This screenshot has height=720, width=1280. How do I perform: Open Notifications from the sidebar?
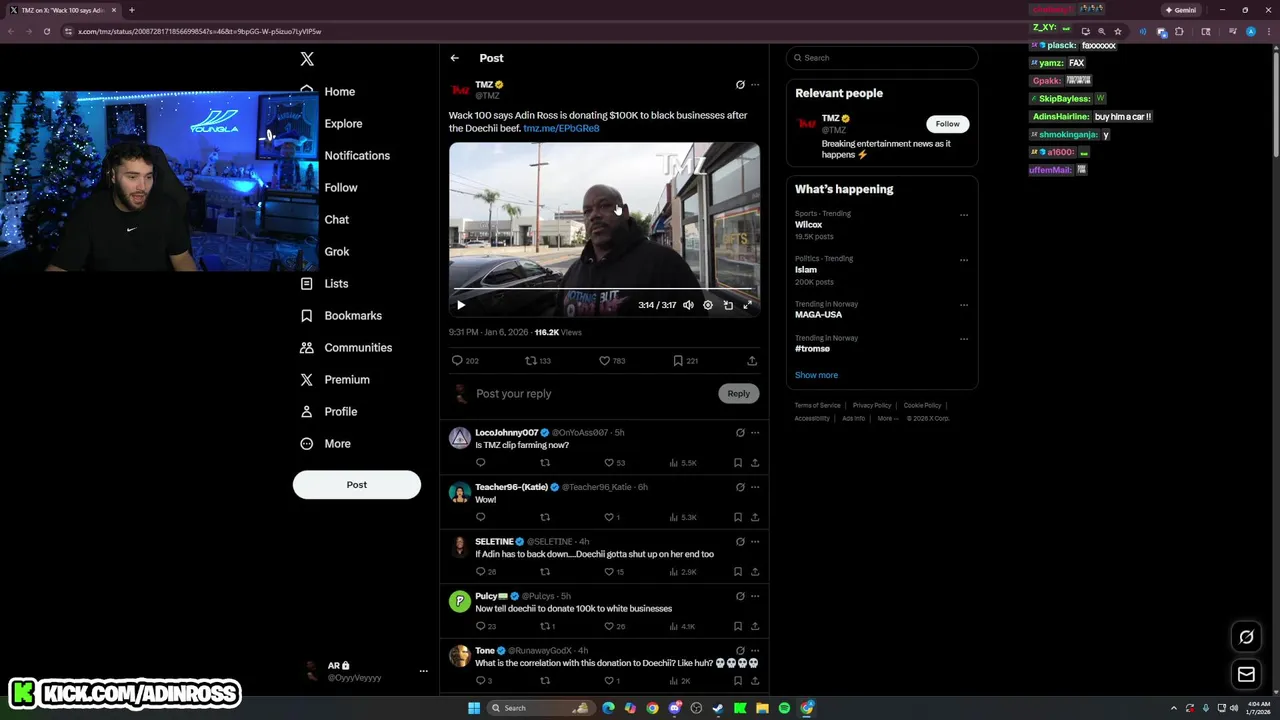pos(357,155)
